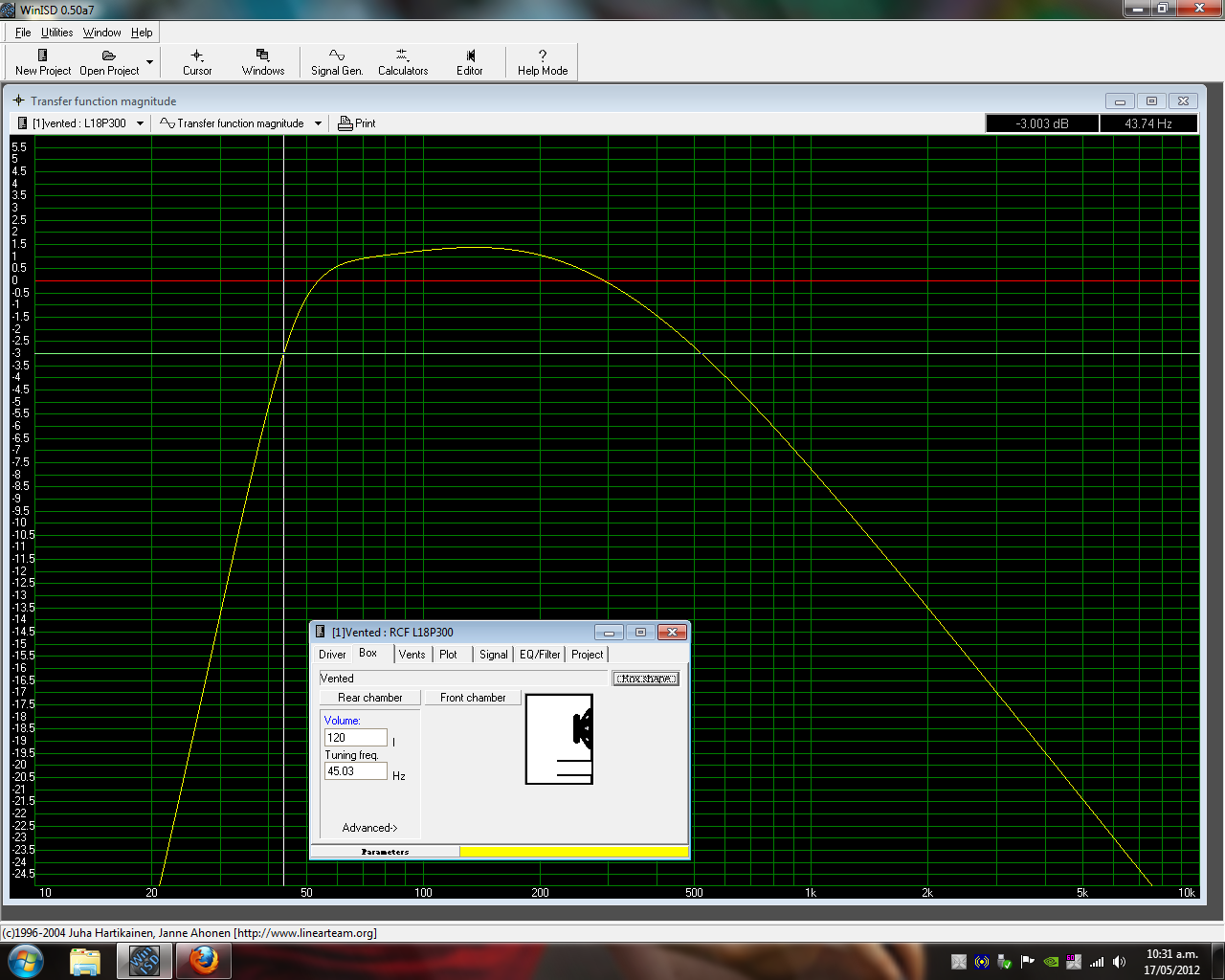The width and height of the screenshot is (1225, 980).
Task: Expand the Transfer function magnitude graph-type dropdown
Action: point(318,123)
